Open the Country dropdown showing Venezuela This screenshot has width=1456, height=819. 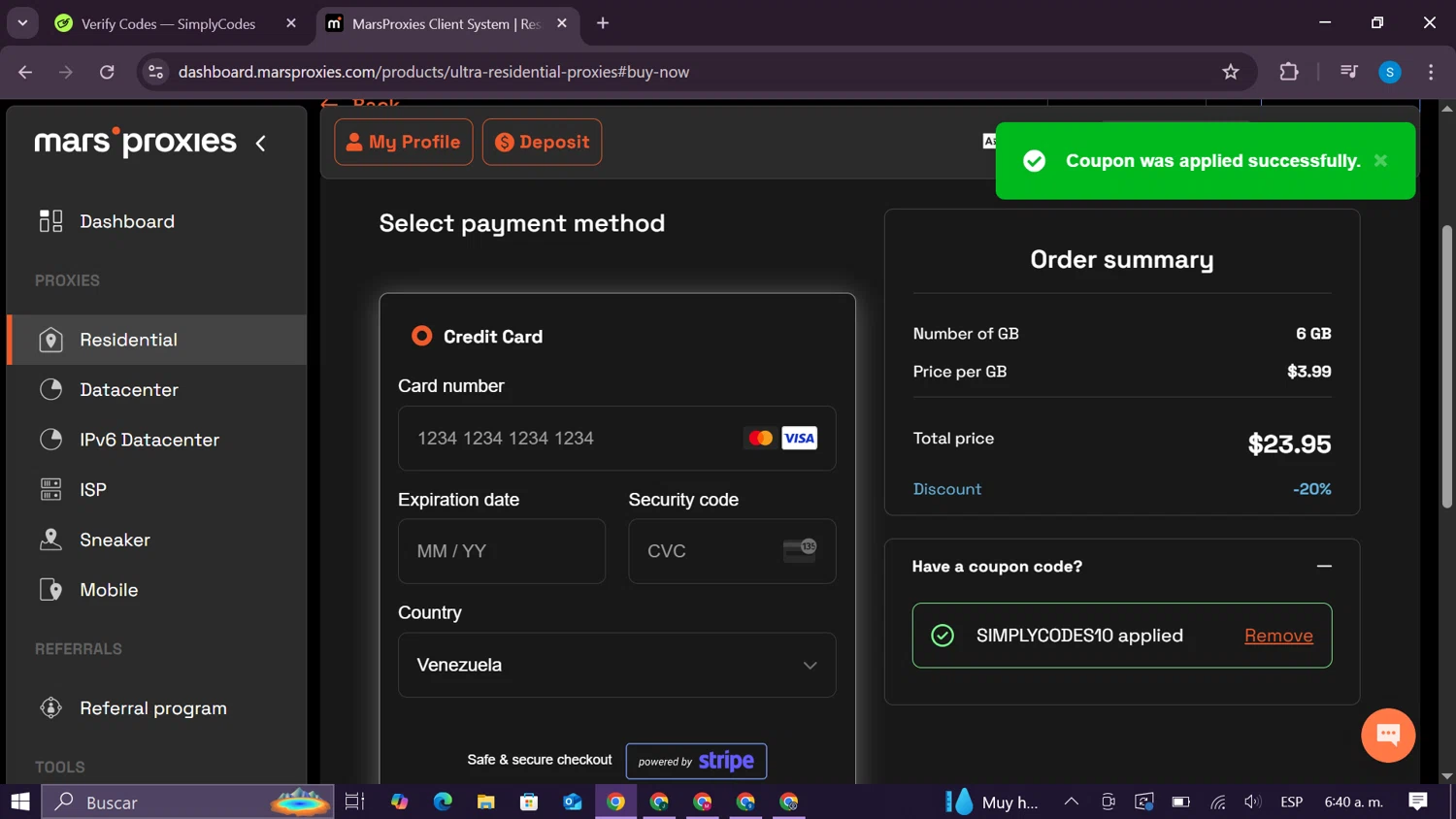coord(616,665)
